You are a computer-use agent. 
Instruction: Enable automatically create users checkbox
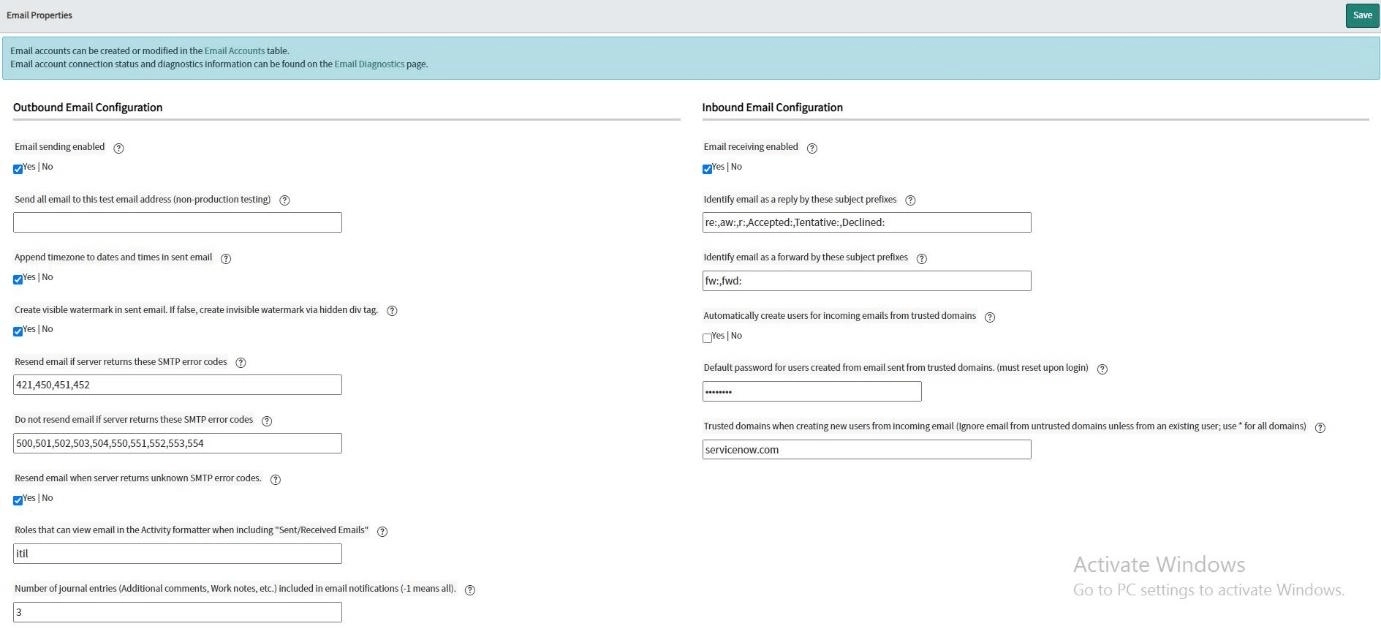pos(707,338)
